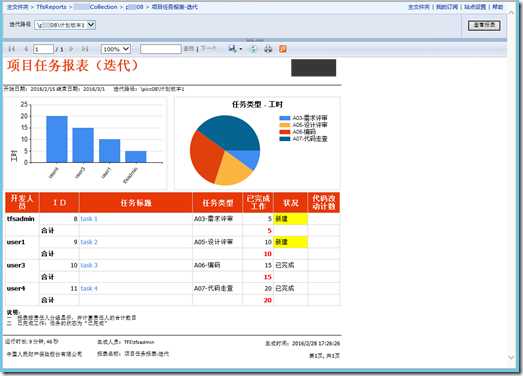Click the A07-代码走查 legend color swatch
The image size is (523, 376).
click(x=285, y=139)
